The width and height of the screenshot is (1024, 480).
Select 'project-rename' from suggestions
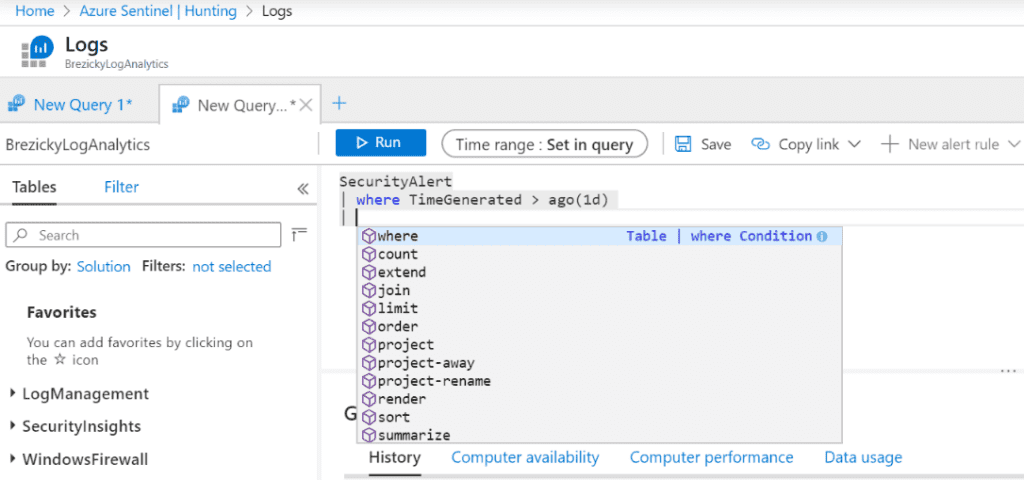tap(600, 381)
